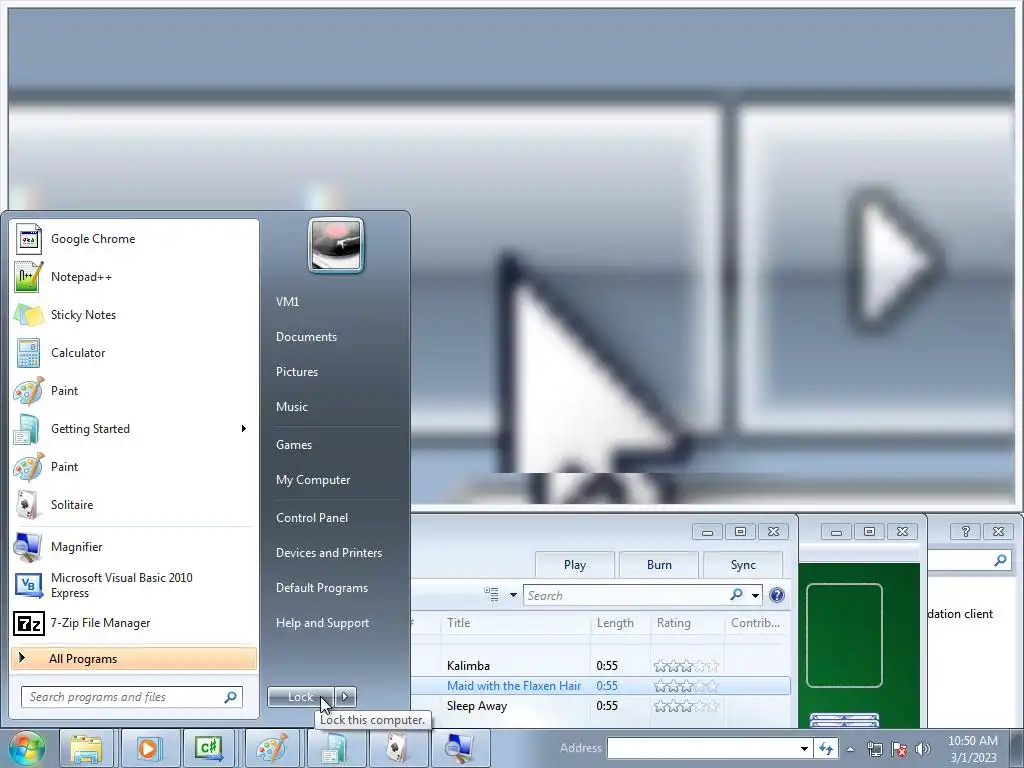
Task: Open the C# application taskbar icon
Action: click(209, 748)
